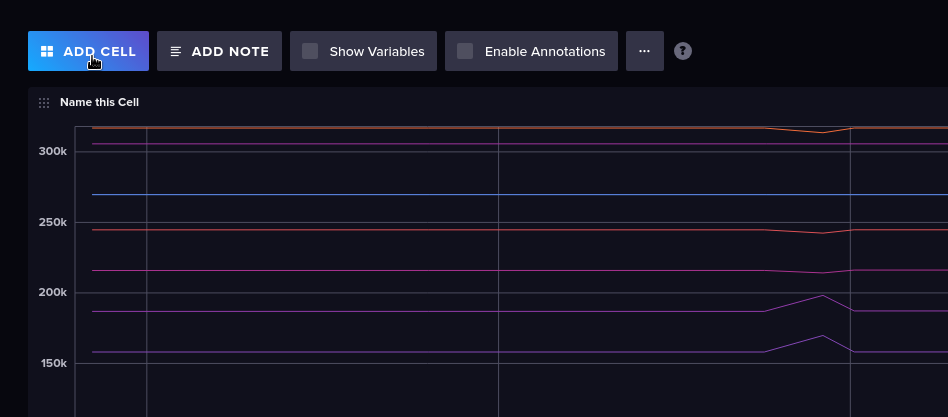Click the peak near the 200k gridline

822,295
